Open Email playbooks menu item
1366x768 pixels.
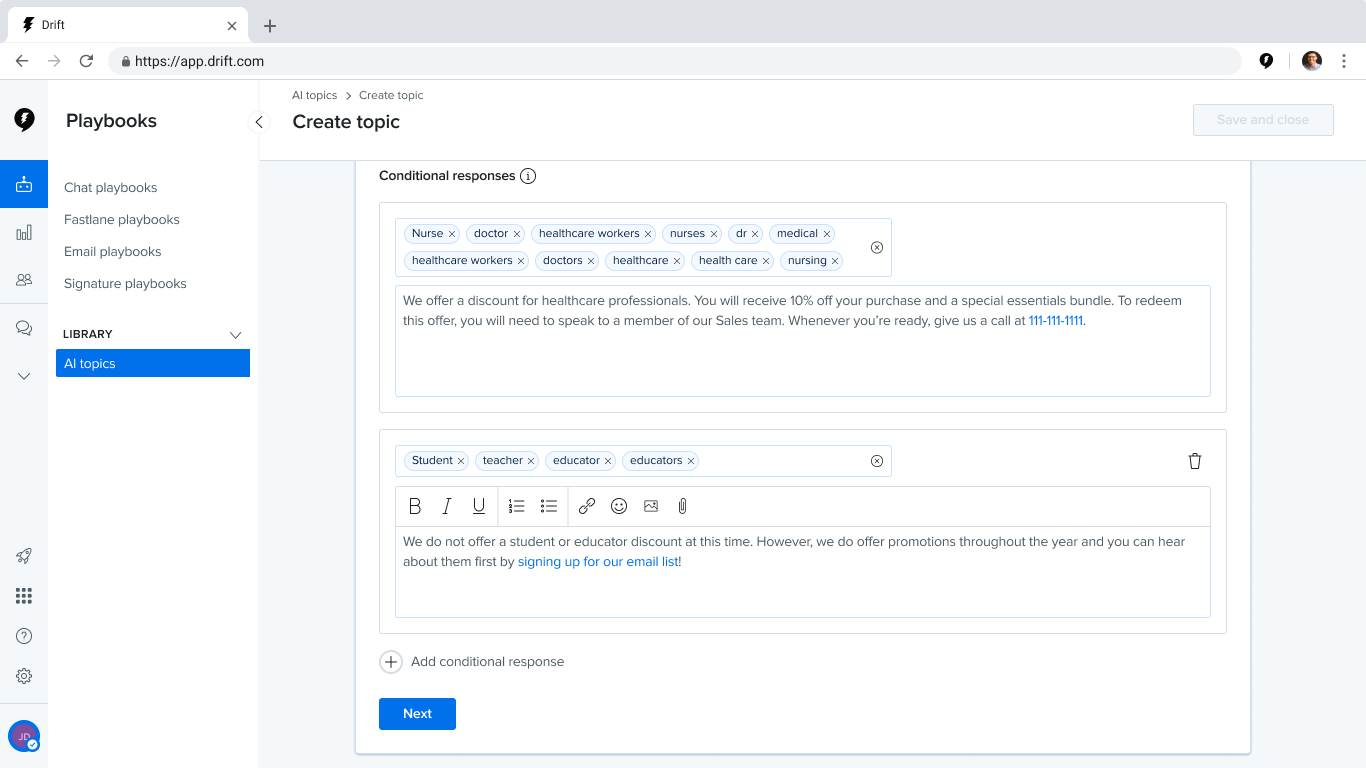[113, 252]
